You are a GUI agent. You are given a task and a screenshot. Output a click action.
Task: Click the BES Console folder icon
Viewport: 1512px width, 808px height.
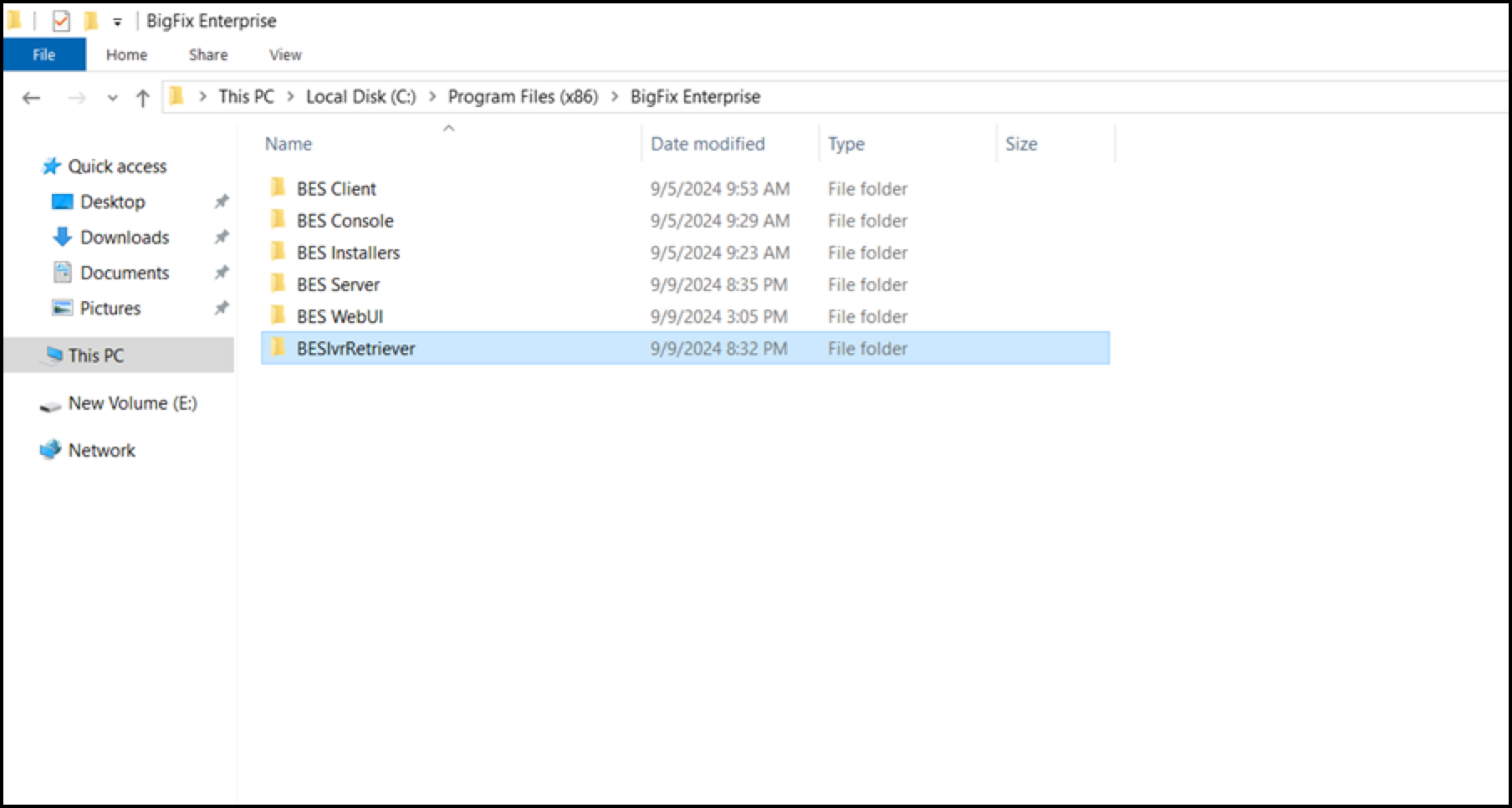tap(278, 219)
